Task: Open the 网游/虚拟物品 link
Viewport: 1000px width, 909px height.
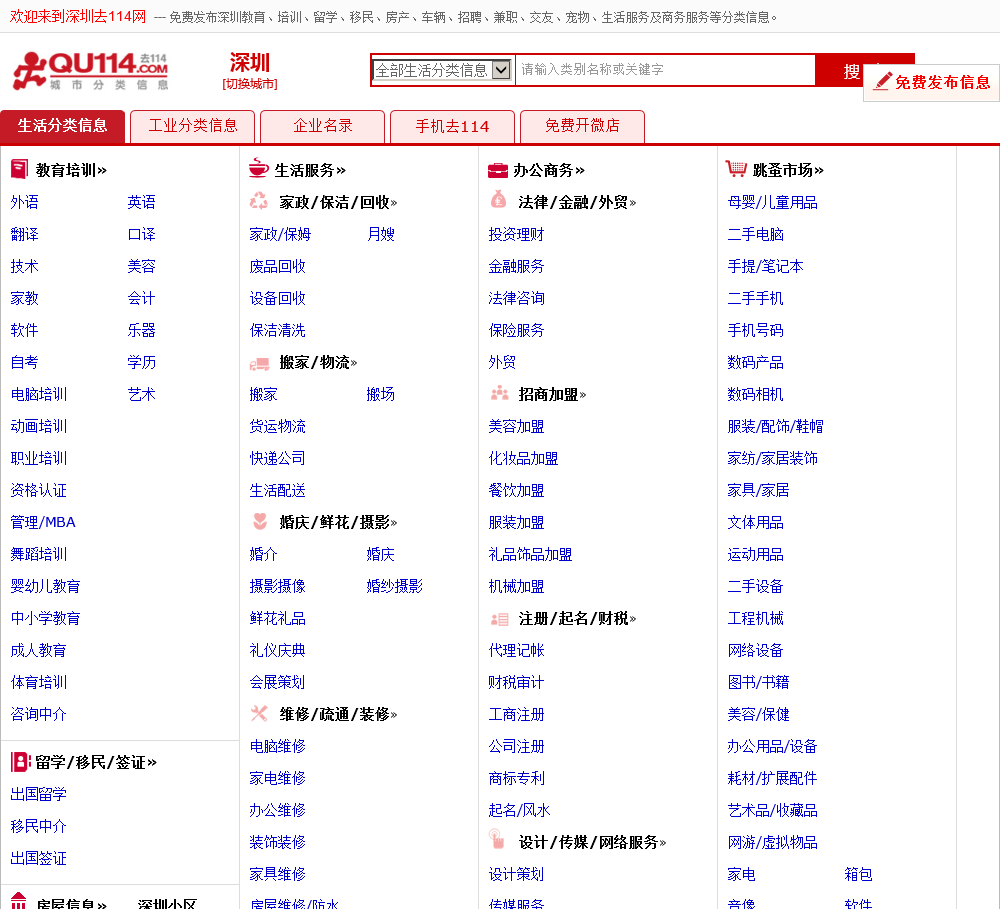Action: point(772,842)
